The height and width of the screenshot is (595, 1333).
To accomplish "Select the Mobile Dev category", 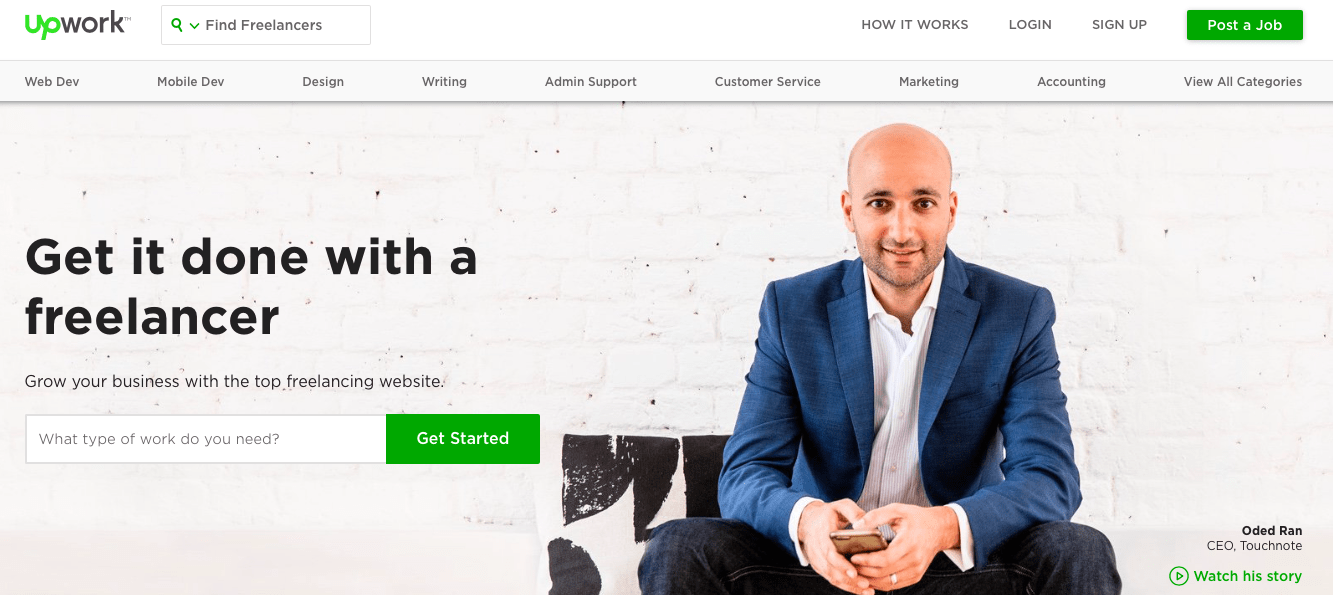I will (191, 82).
